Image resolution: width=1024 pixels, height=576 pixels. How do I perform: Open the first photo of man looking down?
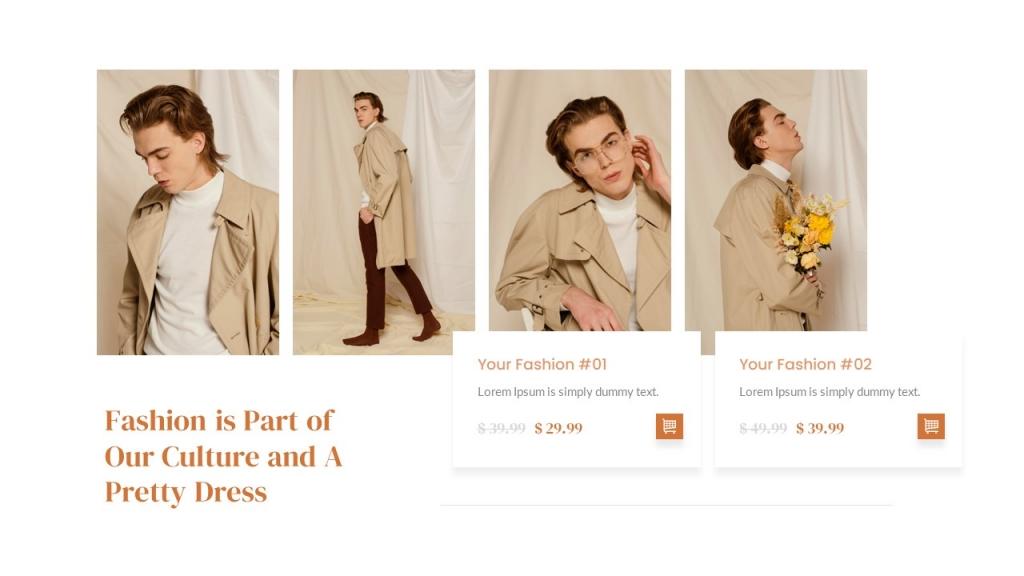pos(188,212)
